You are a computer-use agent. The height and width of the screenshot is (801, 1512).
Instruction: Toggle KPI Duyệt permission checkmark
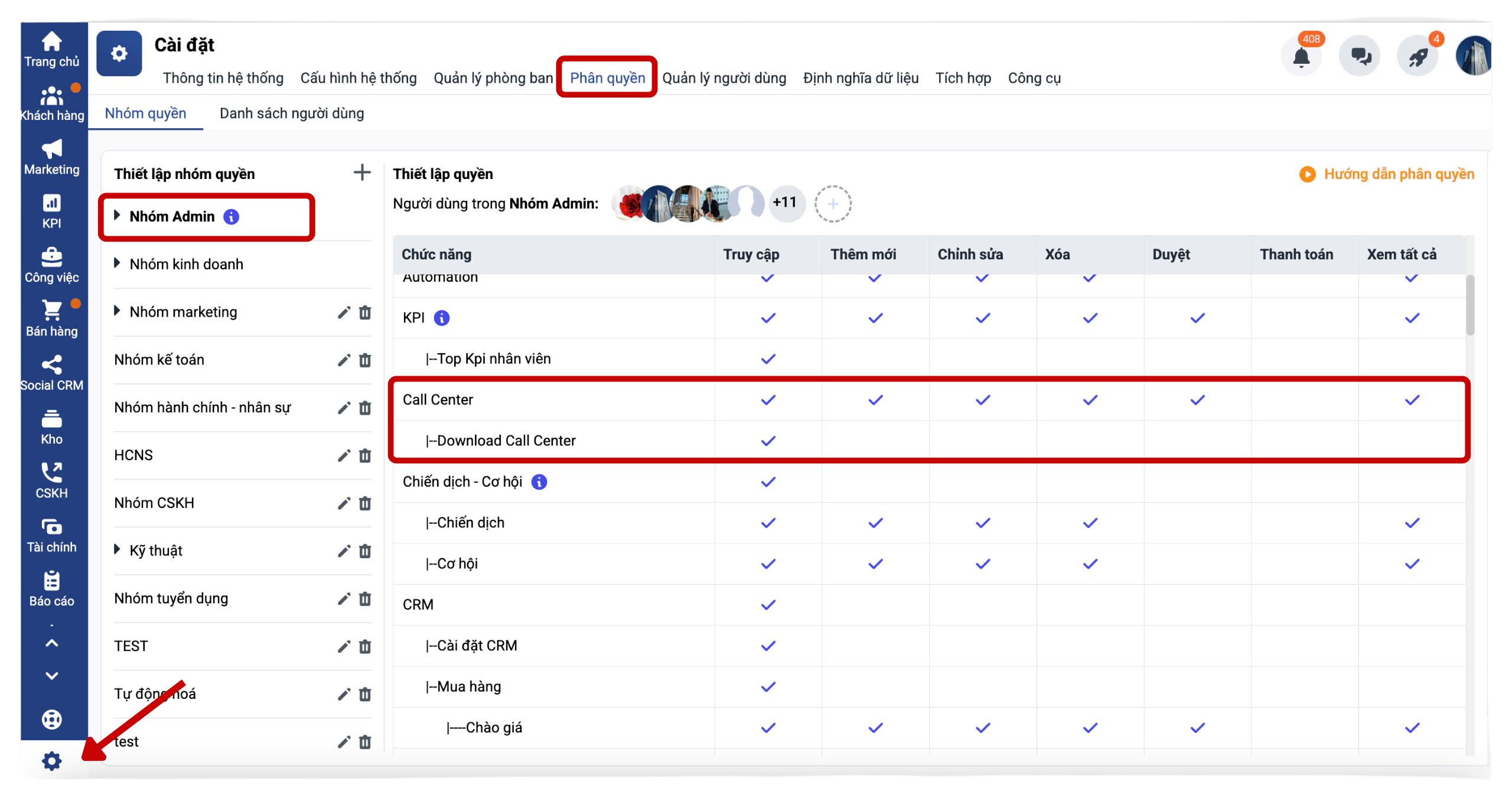click(1197, 318)
